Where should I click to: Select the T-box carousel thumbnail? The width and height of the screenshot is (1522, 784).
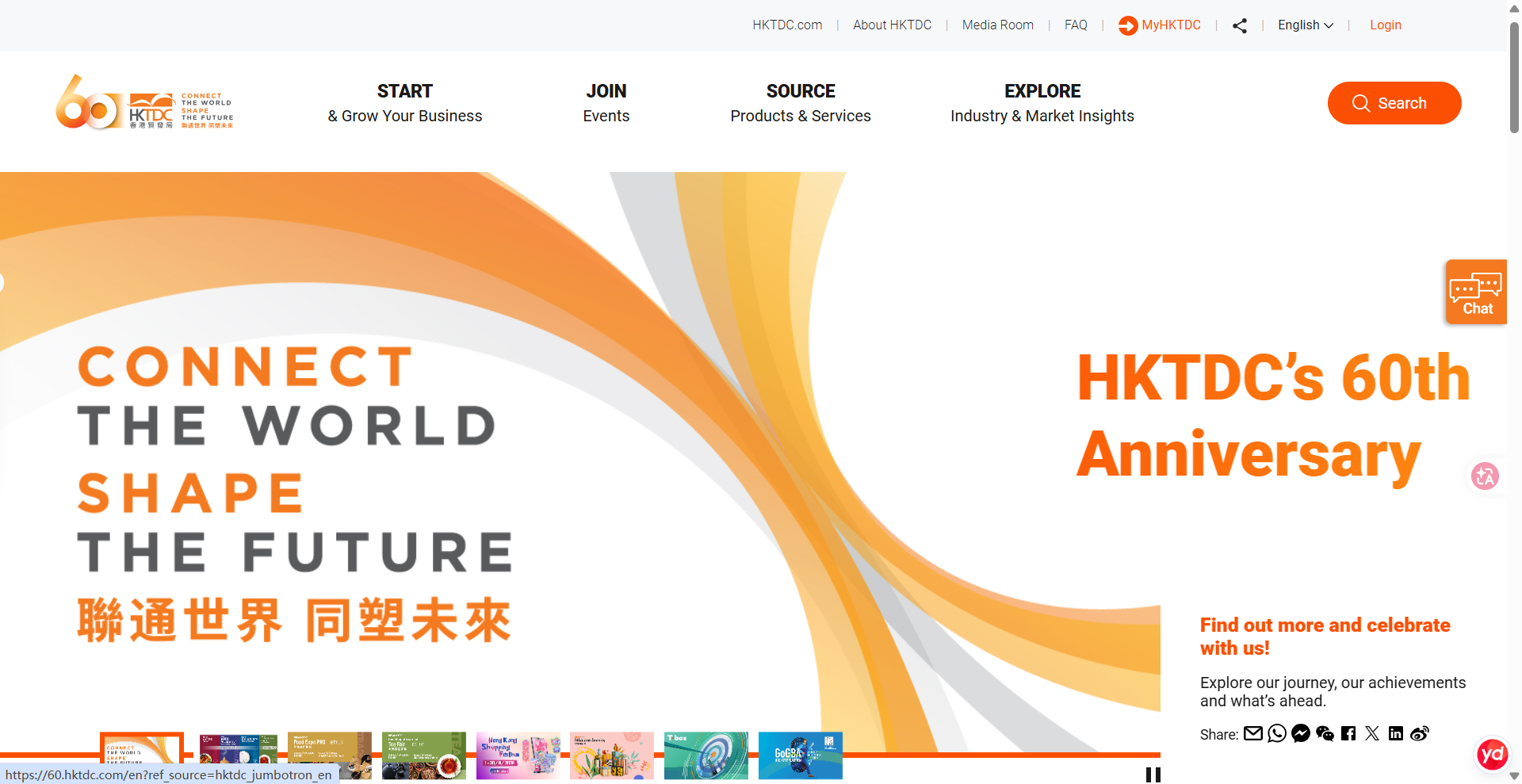pos(706,755)
